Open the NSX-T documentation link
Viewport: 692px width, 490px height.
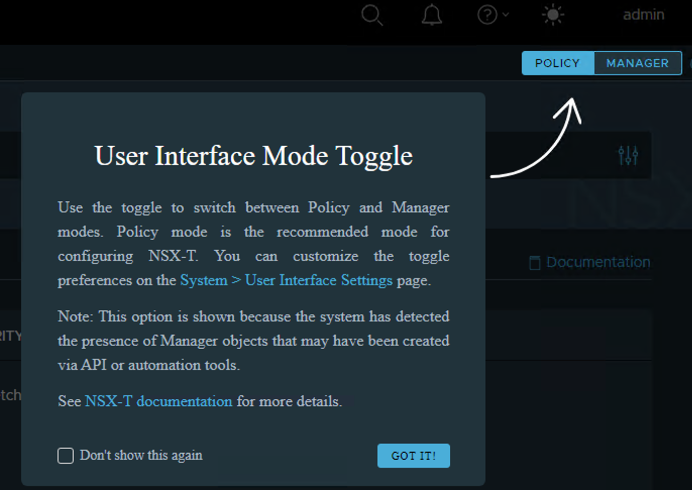[158, 401]
